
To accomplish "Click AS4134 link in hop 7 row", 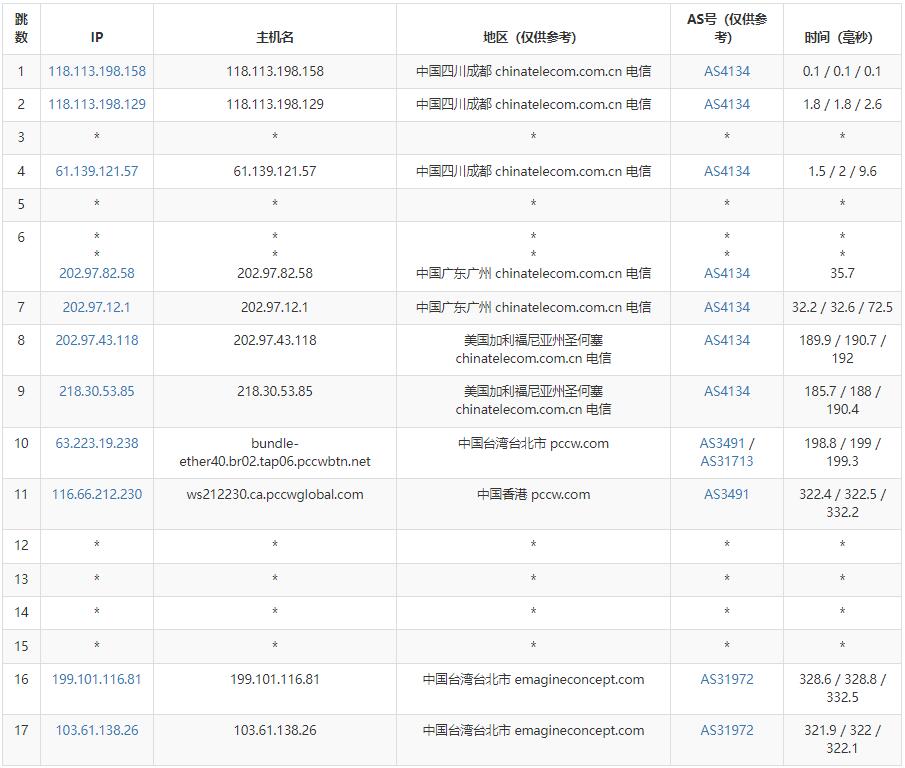I will point(727,307).
